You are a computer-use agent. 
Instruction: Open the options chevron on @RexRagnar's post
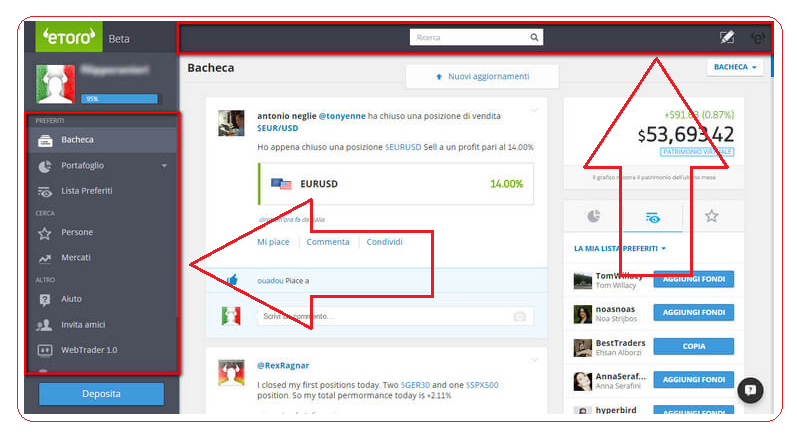pyautogui.click(x=534, y=360)
